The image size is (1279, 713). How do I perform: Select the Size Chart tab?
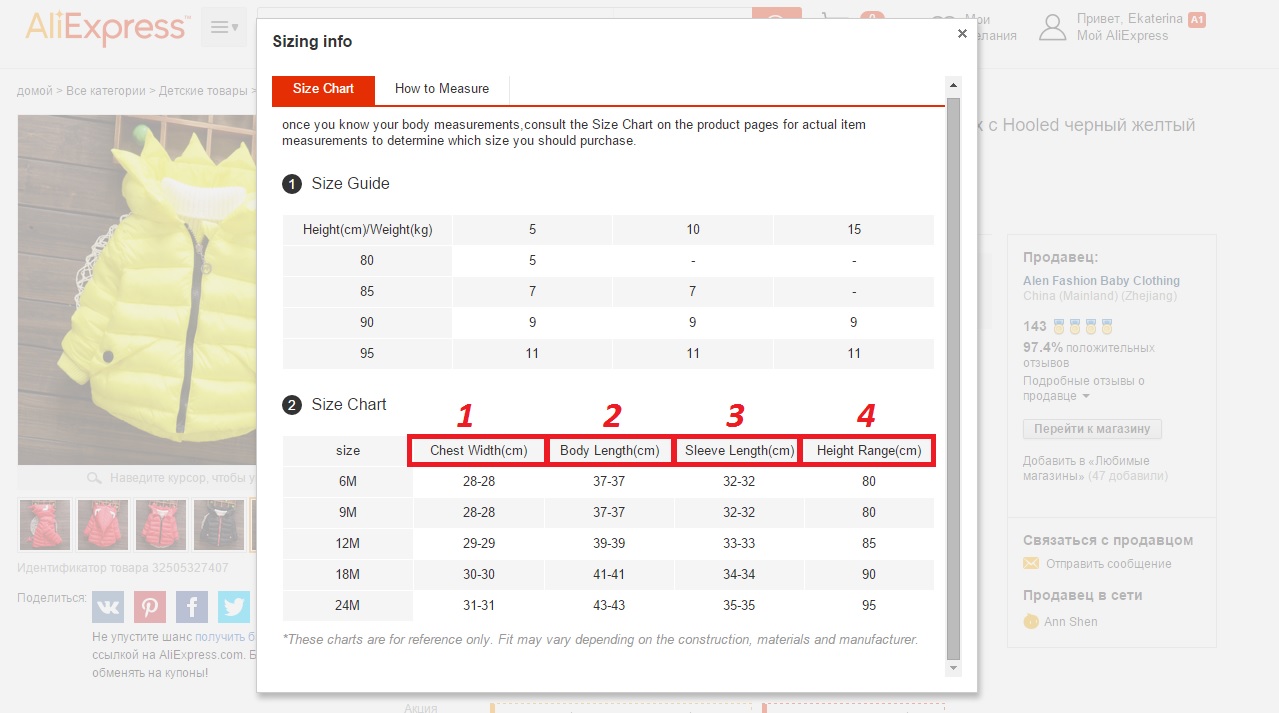(323, 89)
